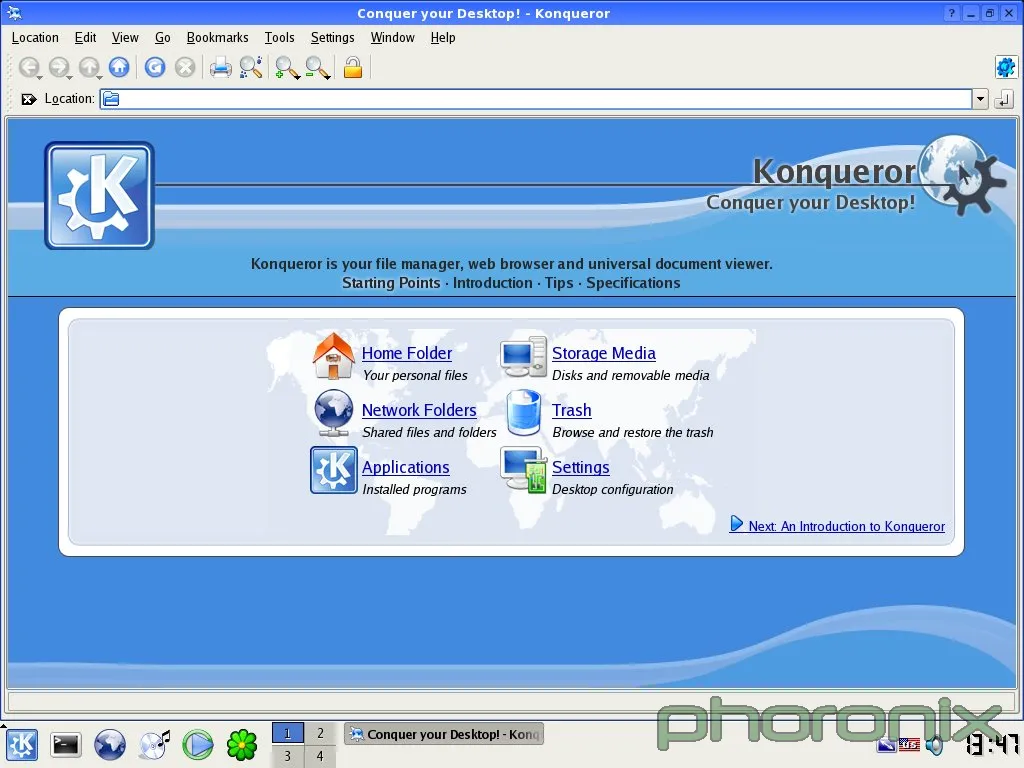Image resolution: width=1024 pixels, height=768 pixels.
Task: Open the Tools menu
Action: click(x=280, y=38)
